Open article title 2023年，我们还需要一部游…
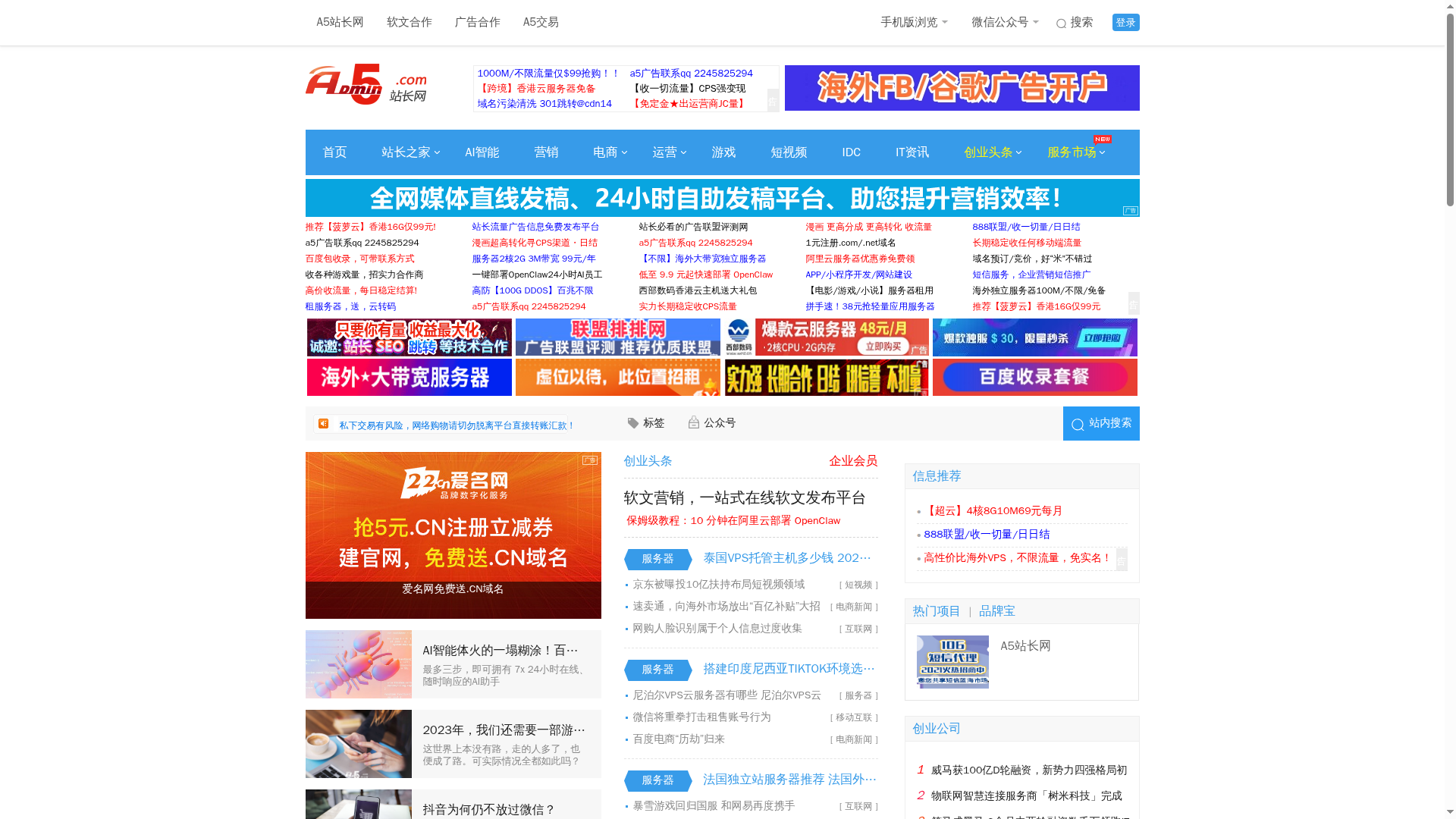Screen dimensions: 1456x819 (504, 730)
